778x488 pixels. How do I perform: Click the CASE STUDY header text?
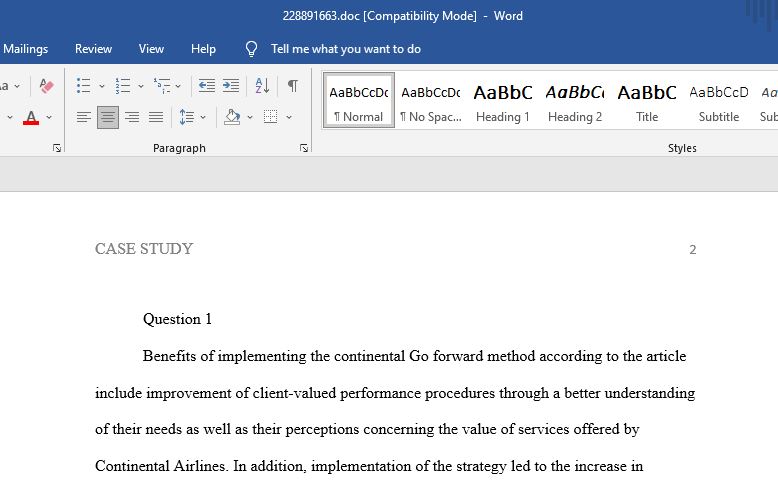pos(144,248)
